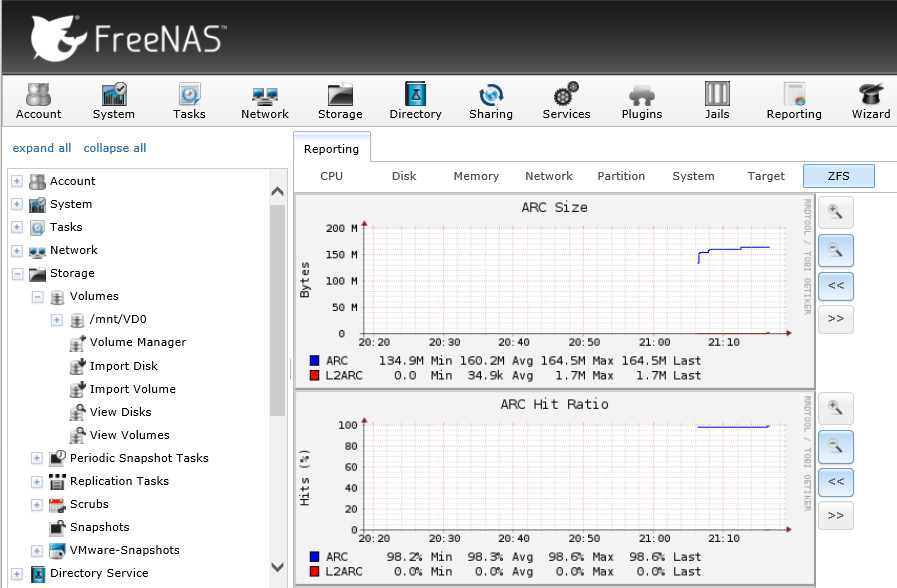Open the System toolbar icon

pyautogui.click(x=114, y=101)
